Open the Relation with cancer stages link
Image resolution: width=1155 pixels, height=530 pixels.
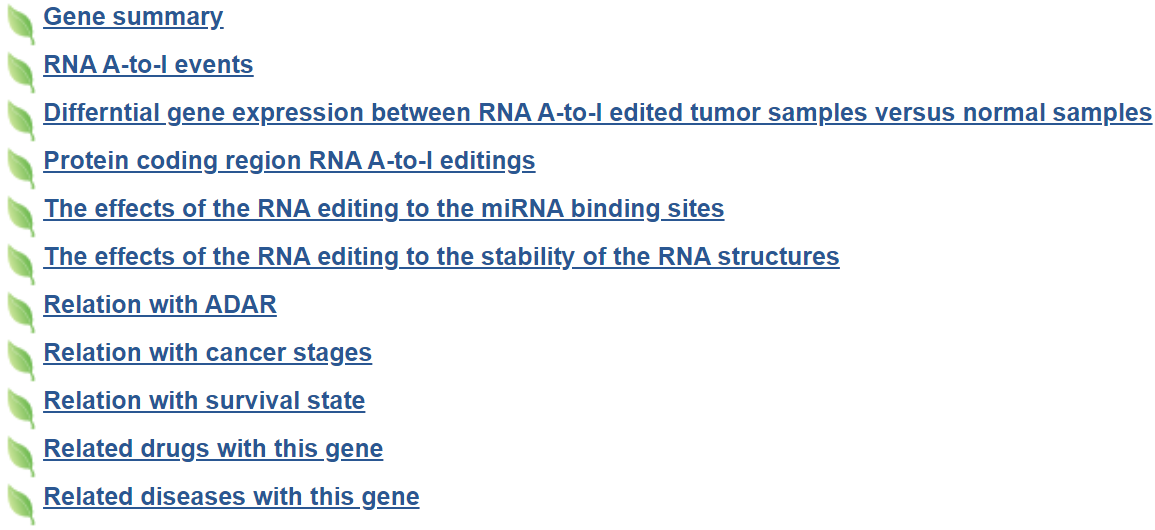click(207, 353)
